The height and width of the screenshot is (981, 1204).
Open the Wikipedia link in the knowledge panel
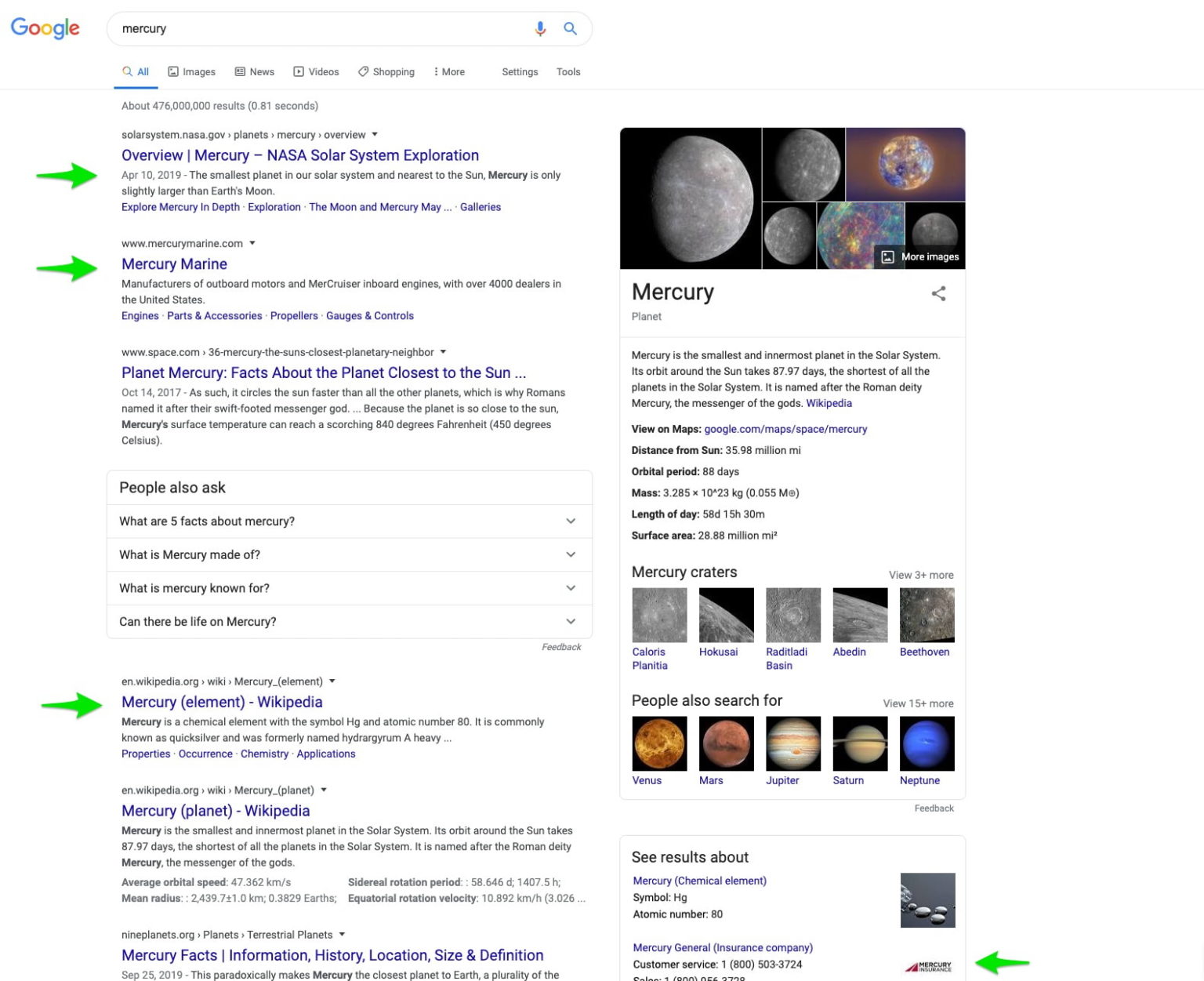(829, 403)
